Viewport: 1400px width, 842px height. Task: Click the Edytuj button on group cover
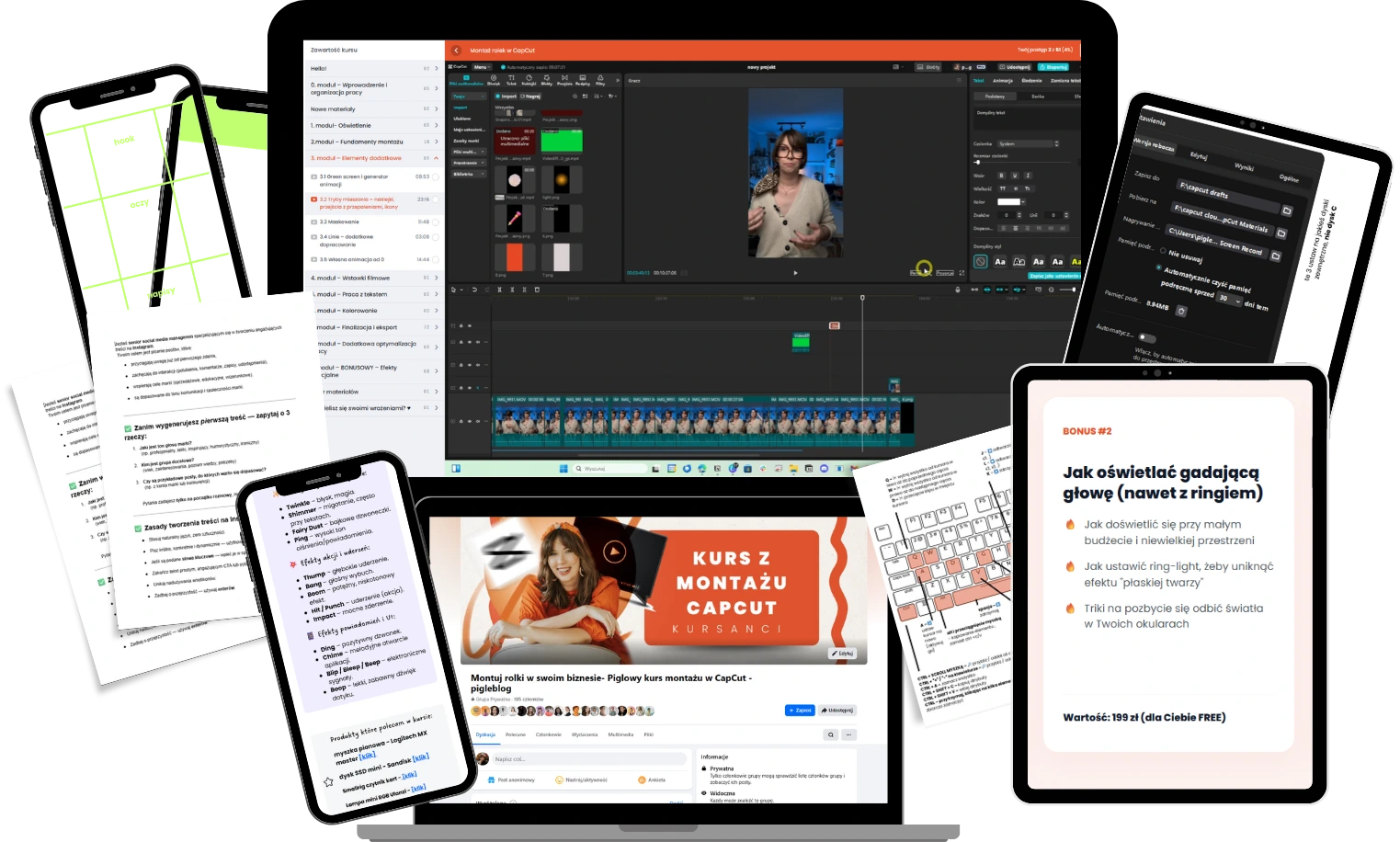coord(843,654)
